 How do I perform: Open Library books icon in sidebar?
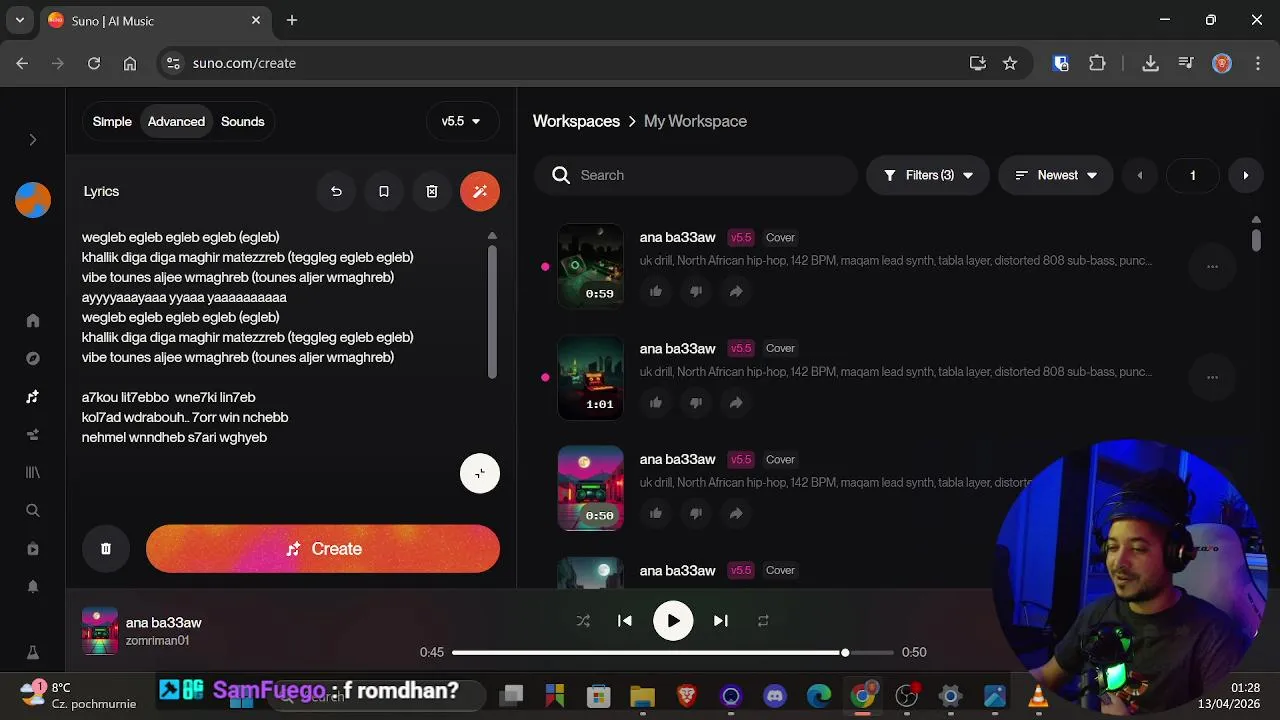click(33, 473)
